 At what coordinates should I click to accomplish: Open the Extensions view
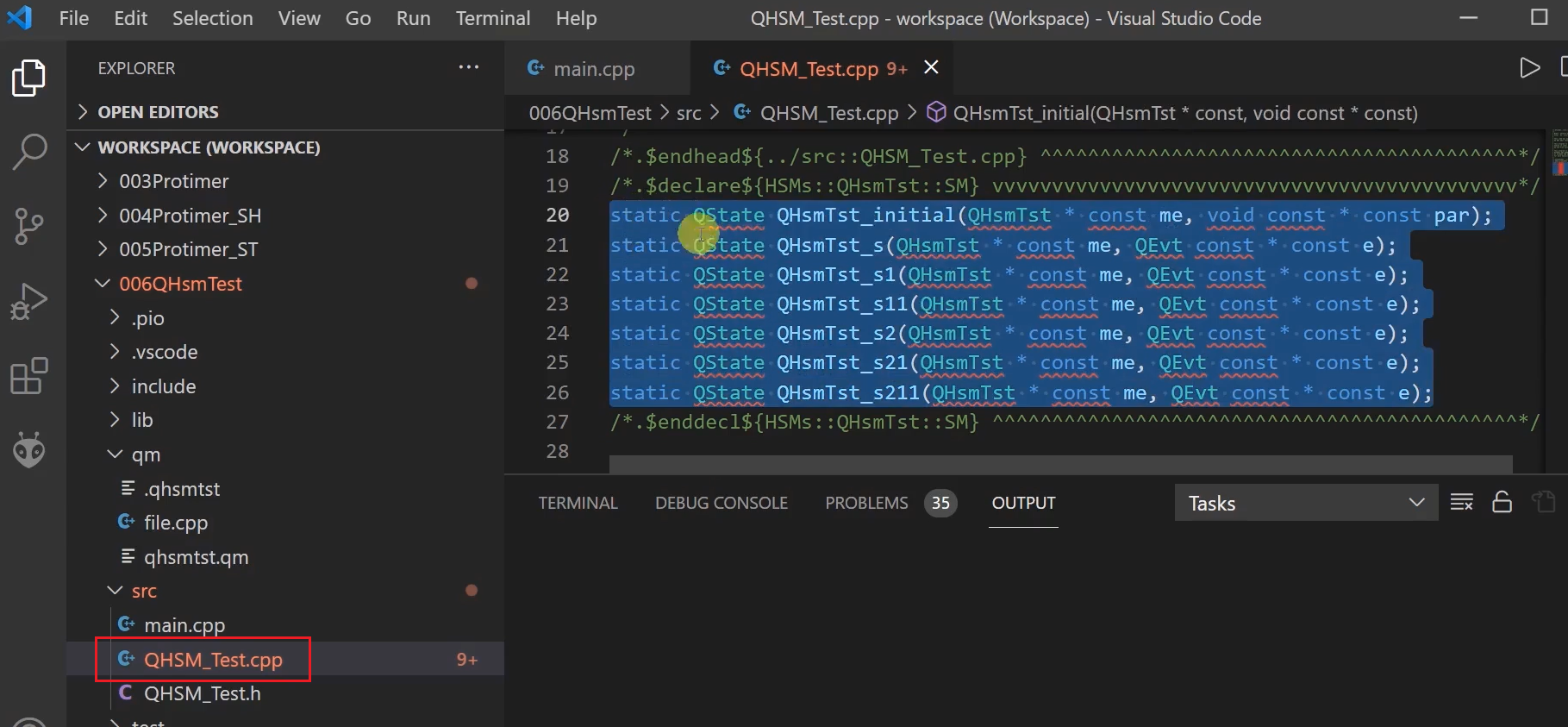[x=28, y=376]
